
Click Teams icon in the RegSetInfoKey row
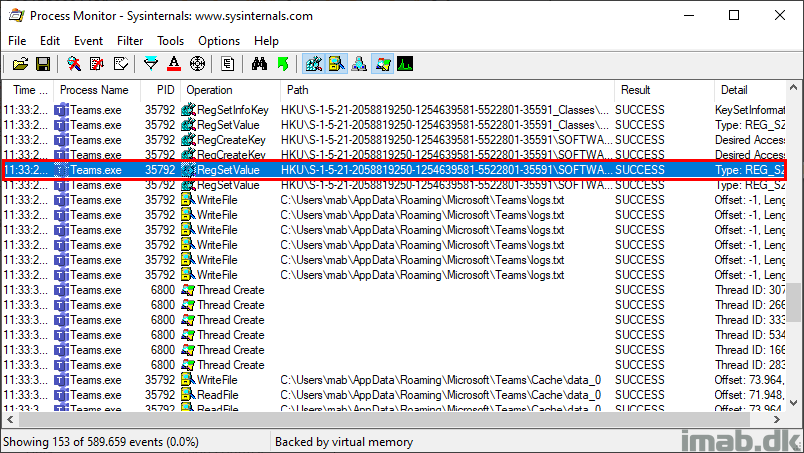coord(62,110)
